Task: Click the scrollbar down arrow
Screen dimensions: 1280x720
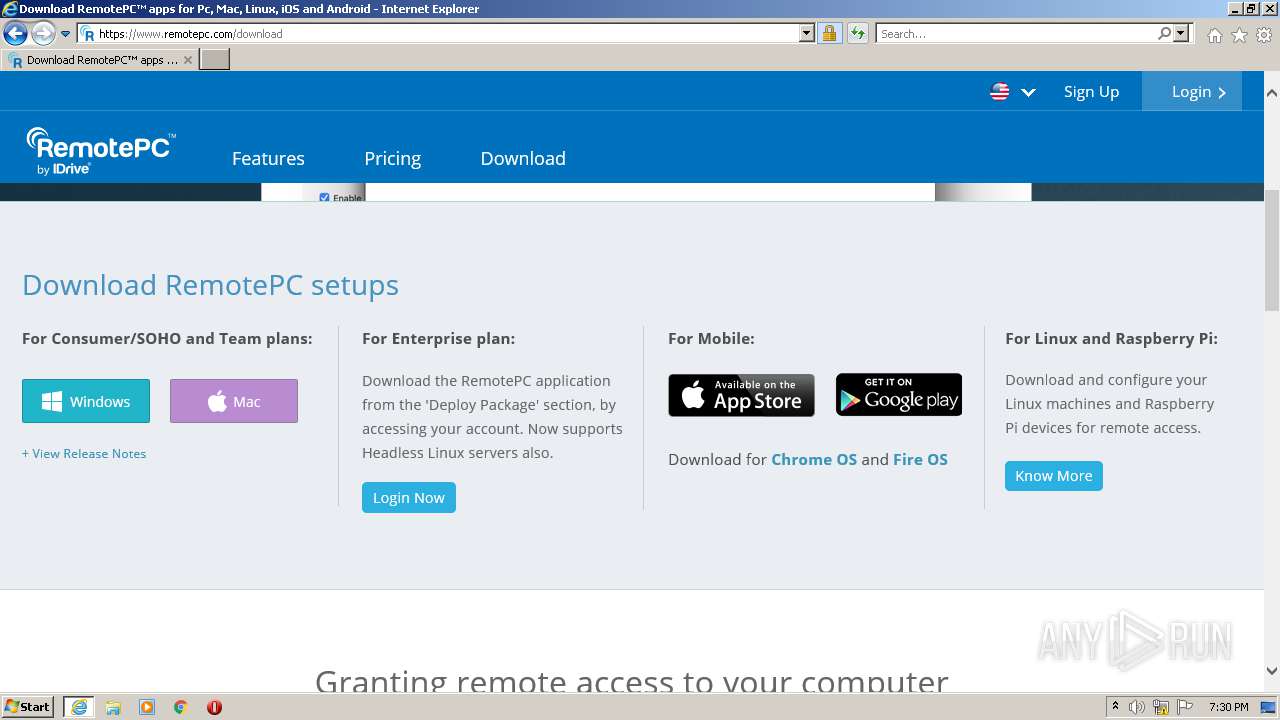Action: (1272, 671)
